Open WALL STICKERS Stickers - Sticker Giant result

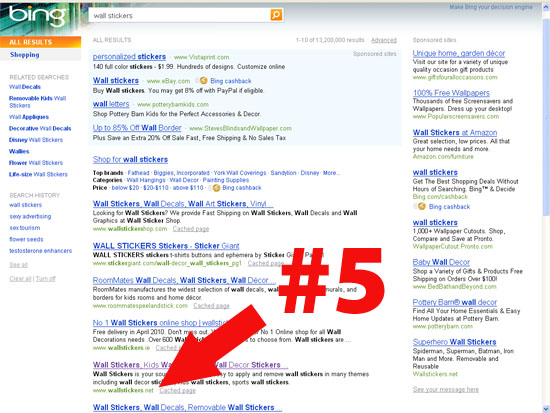166,246
